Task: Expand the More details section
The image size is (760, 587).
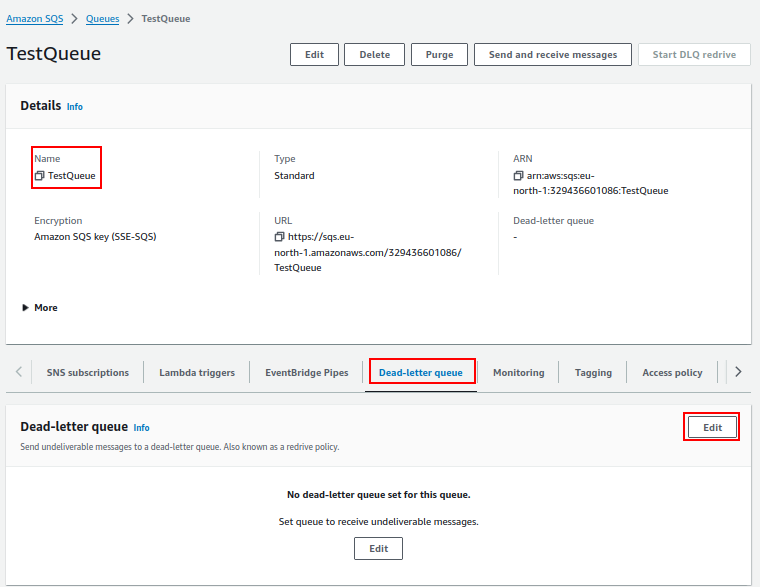Action: click(40, 307)
